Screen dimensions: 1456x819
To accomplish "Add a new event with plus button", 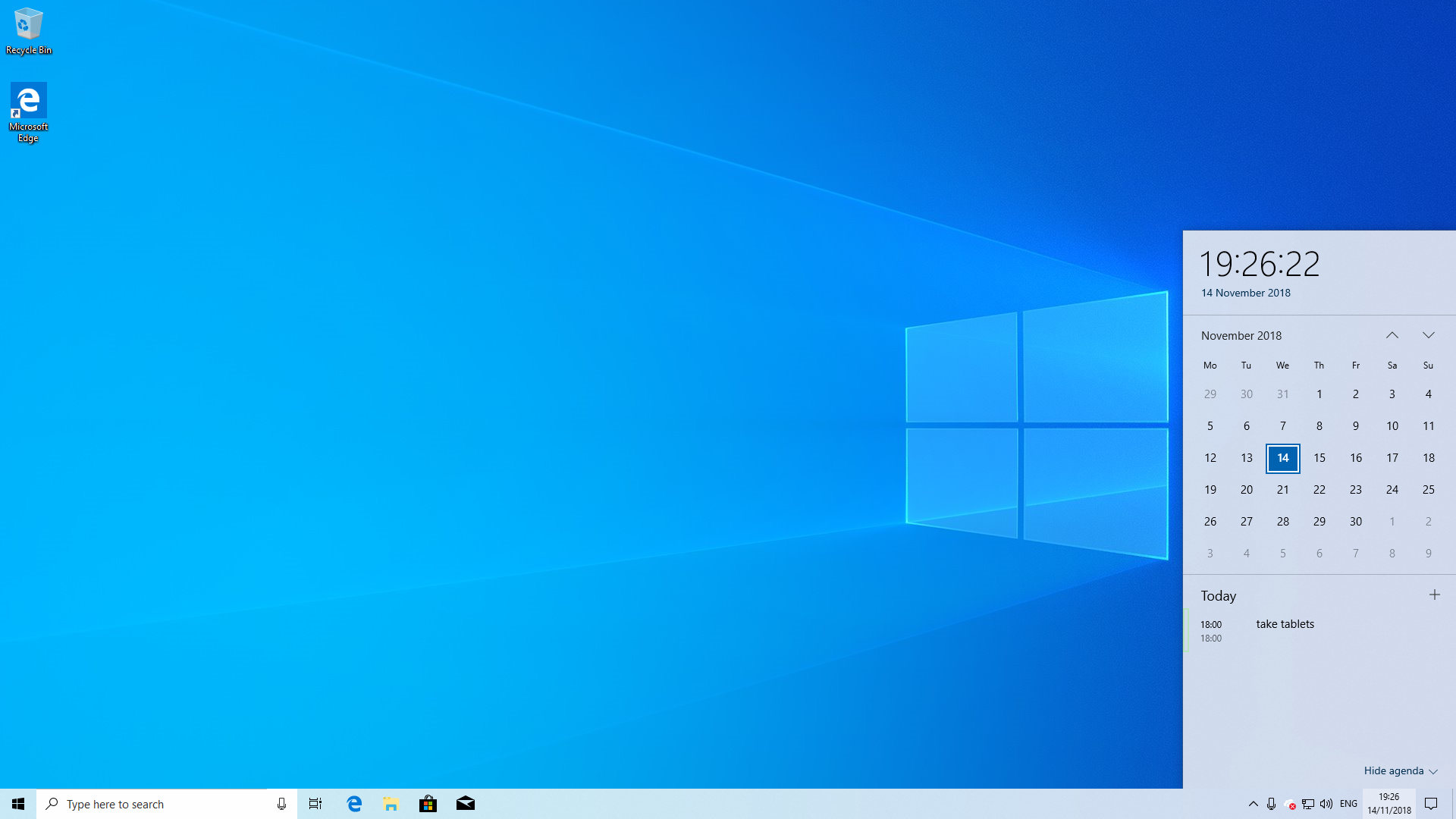I will click(1434, 595).
